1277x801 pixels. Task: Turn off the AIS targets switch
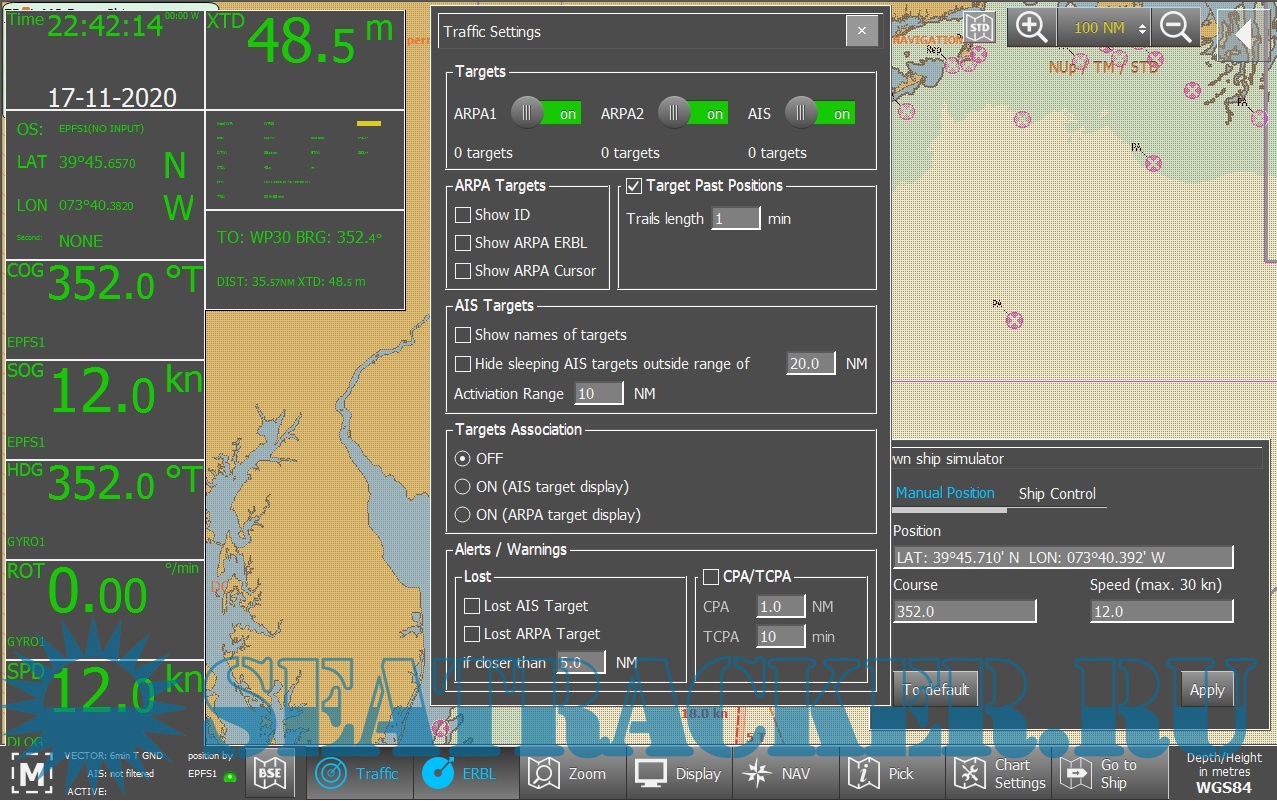tap(820, 114)
